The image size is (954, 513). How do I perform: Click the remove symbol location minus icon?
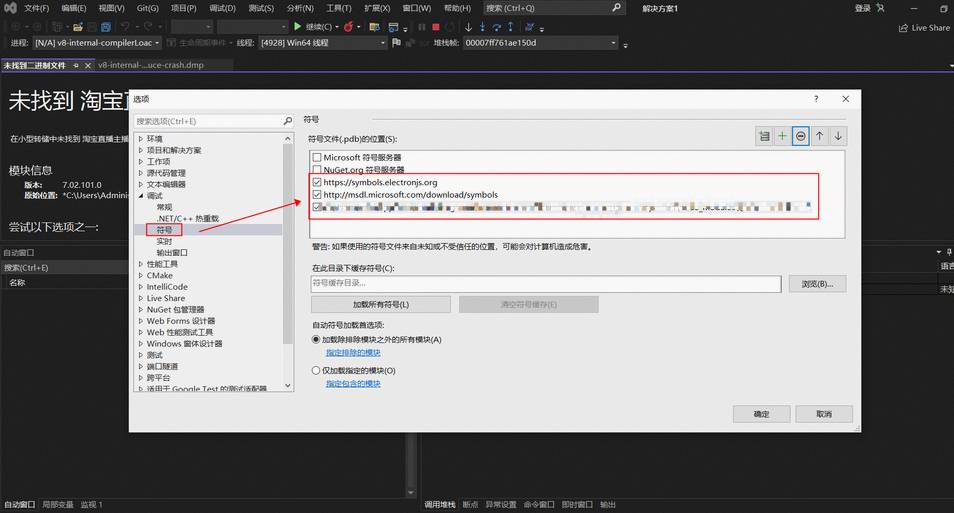[801, 136]
